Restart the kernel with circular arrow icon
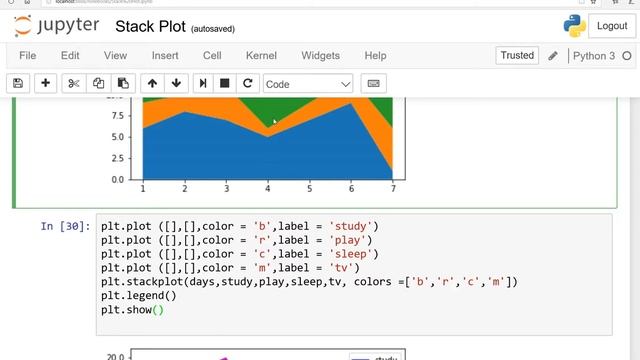640x360 pixels. pyautogui.click(x=247, y=84)
